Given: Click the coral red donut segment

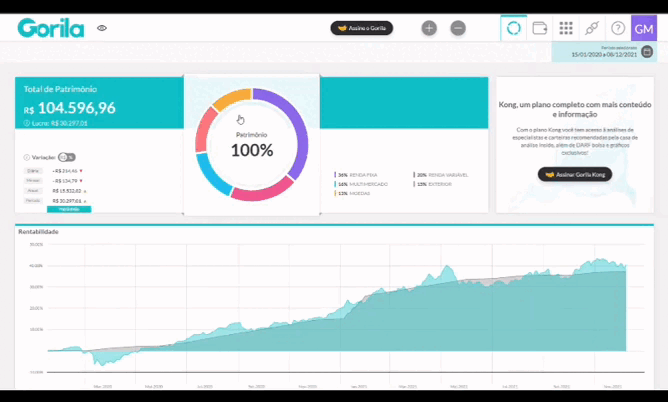Looking at the screenshot, I should coord(204,129).
